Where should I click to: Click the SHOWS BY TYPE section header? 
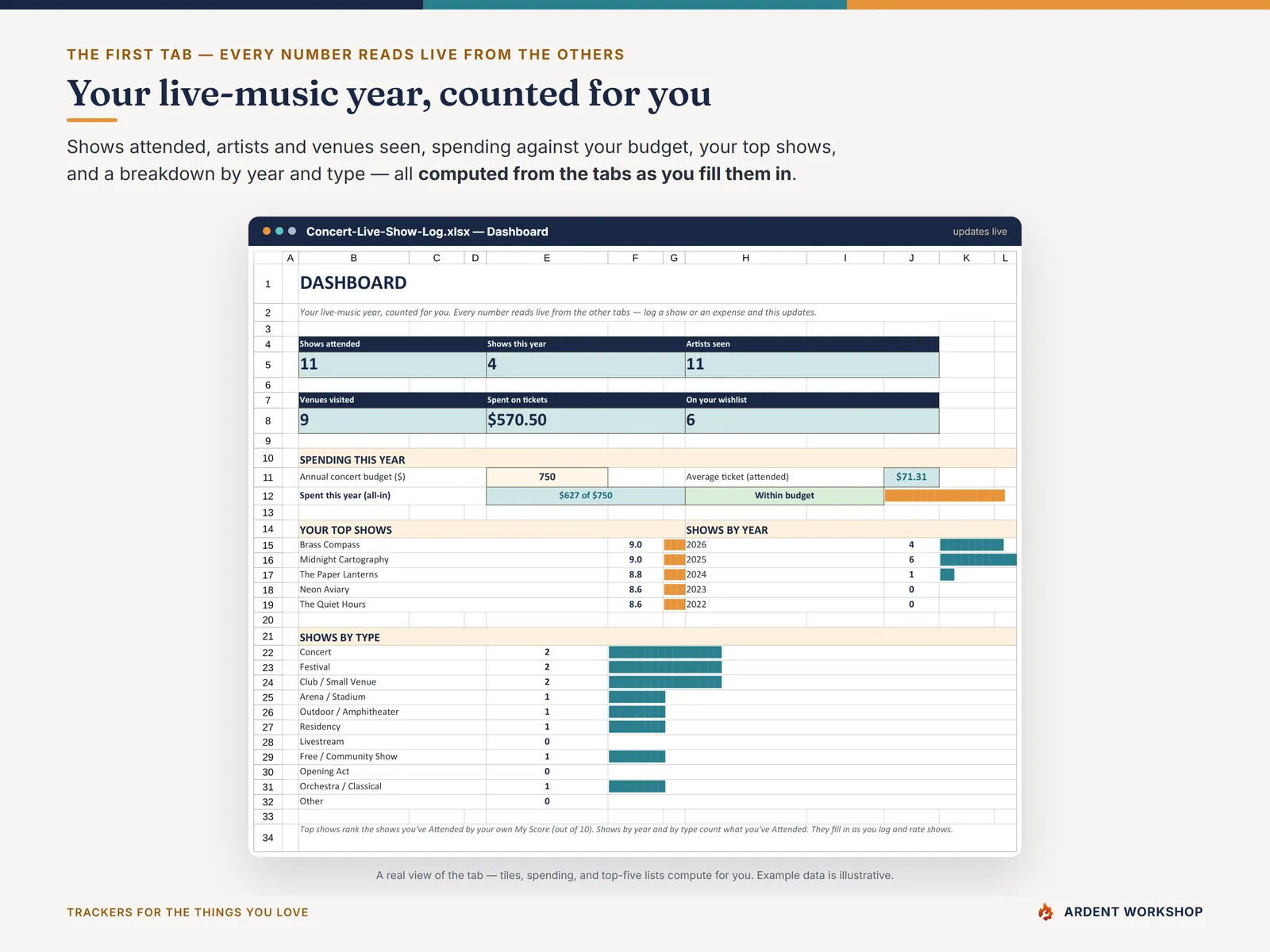coord(340,638)
